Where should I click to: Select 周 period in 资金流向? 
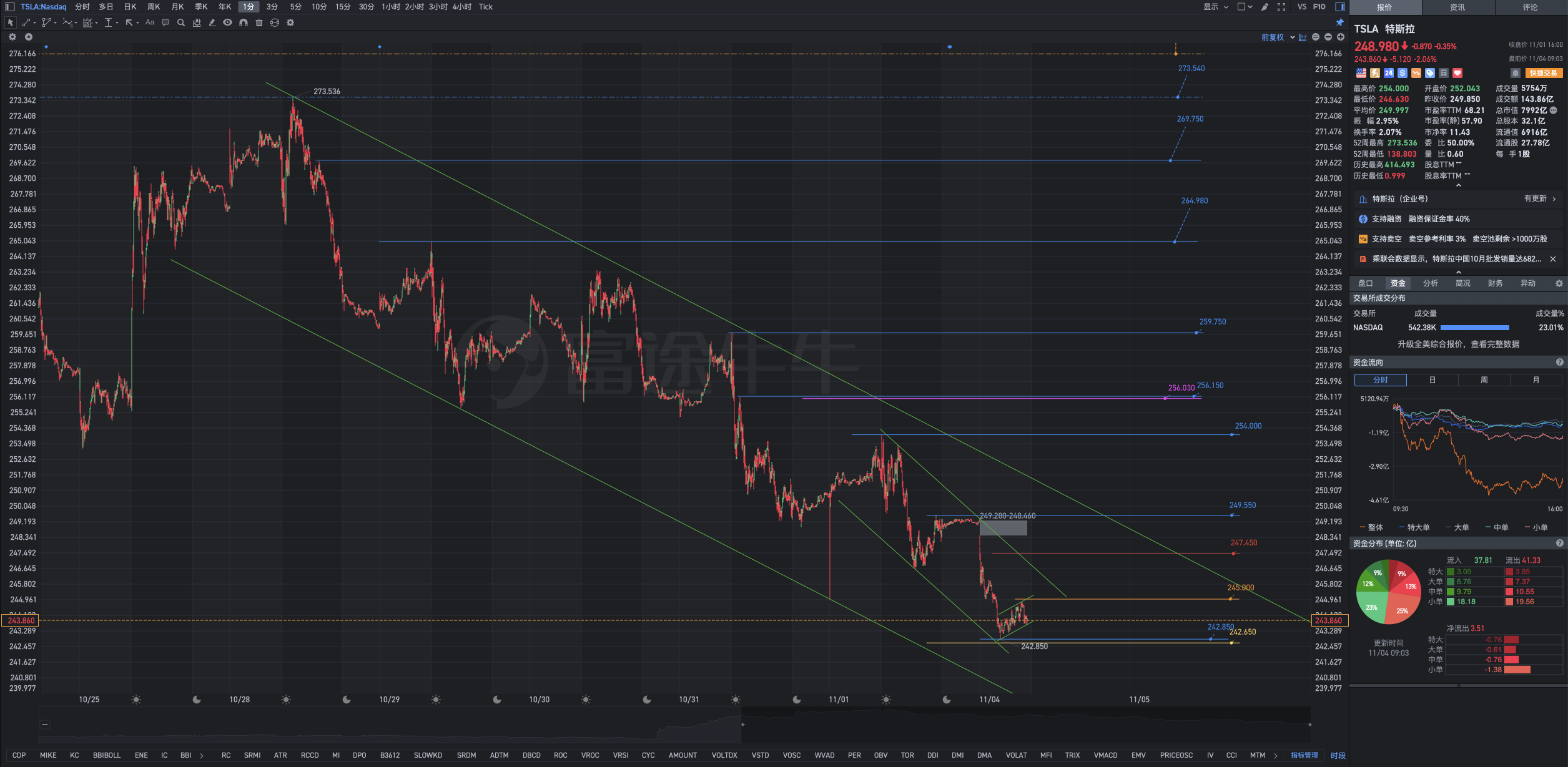pyautogui.click(x=1484, y=380)
